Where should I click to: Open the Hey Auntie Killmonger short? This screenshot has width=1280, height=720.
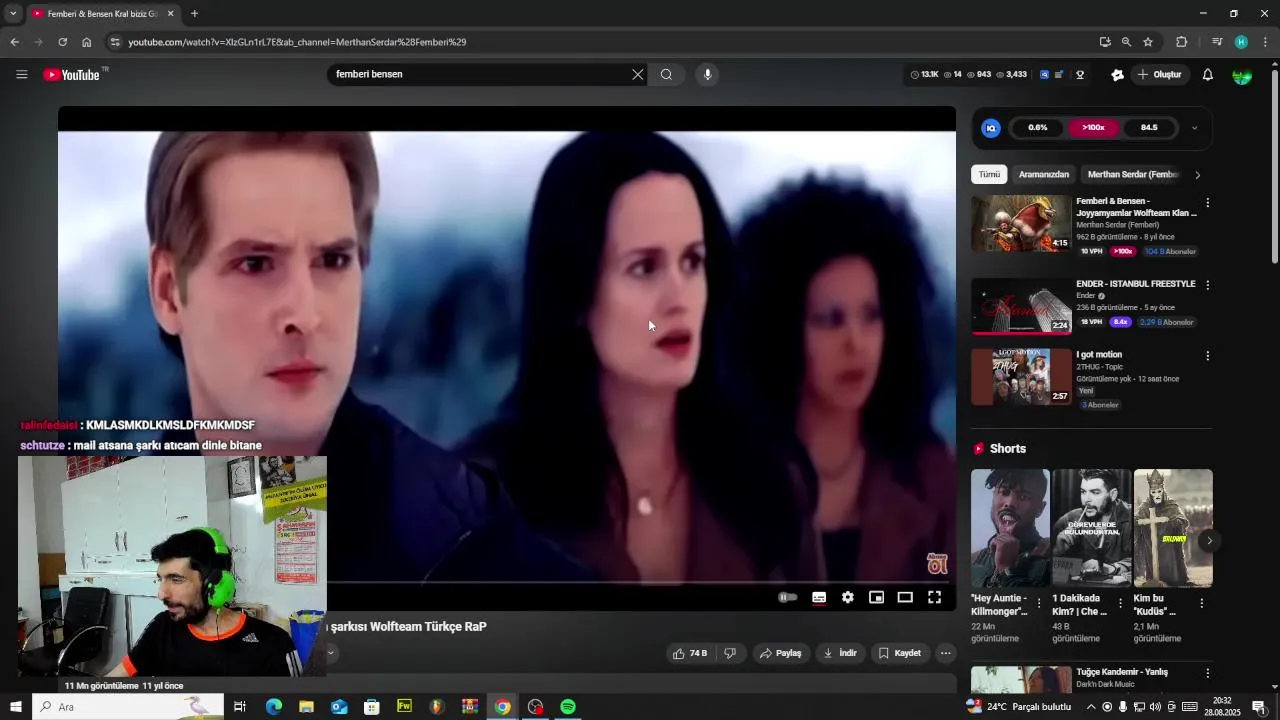1010,528
